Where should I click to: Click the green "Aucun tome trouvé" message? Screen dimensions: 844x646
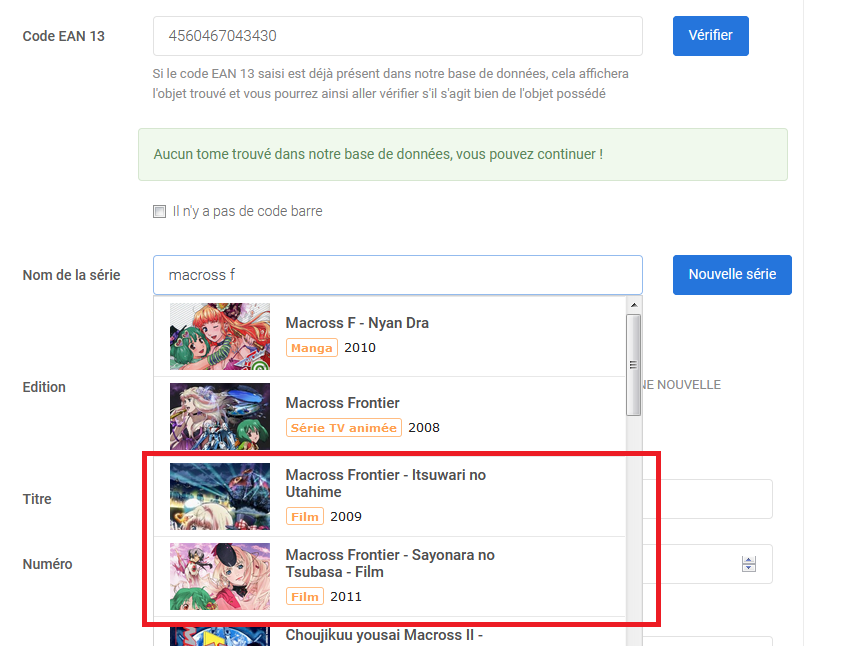pos(463,155)
